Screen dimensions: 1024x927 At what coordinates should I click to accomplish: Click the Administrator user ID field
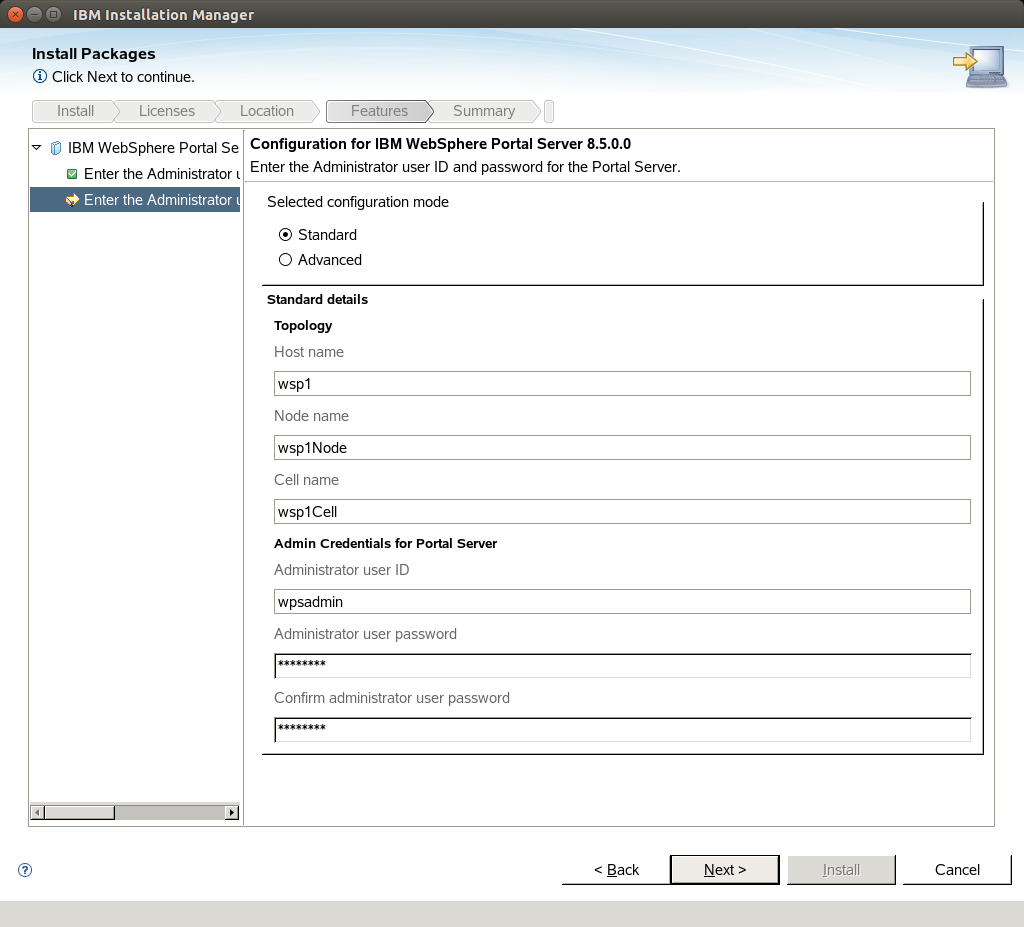coord(622,602)
